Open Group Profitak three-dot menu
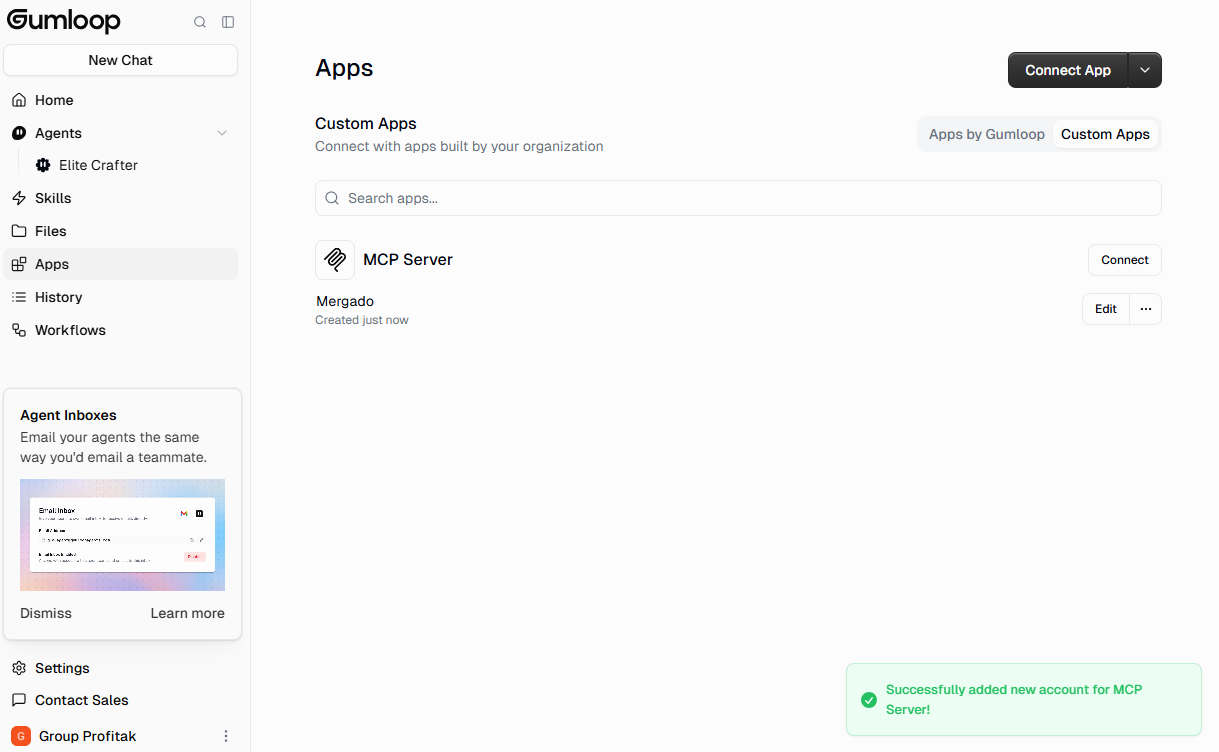This screenshot has width=1219, height=752. 226,736
